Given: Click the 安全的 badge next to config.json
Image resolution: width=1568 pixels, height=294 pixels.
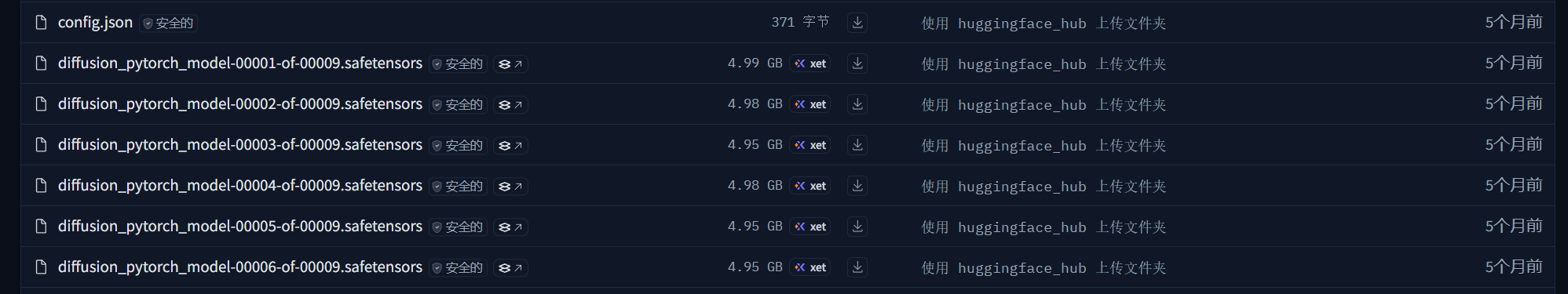Looking at the screenshot, I should pyautogui.click(x=168, y=24).
